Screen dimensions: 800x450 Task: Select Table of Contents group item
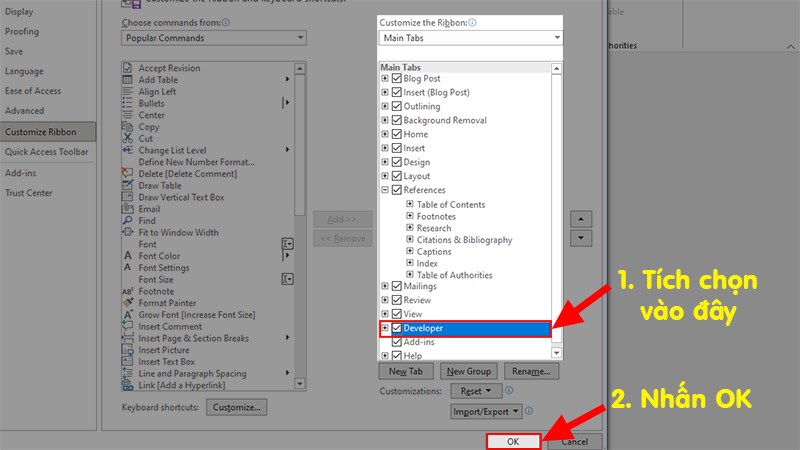coord(451,204)
